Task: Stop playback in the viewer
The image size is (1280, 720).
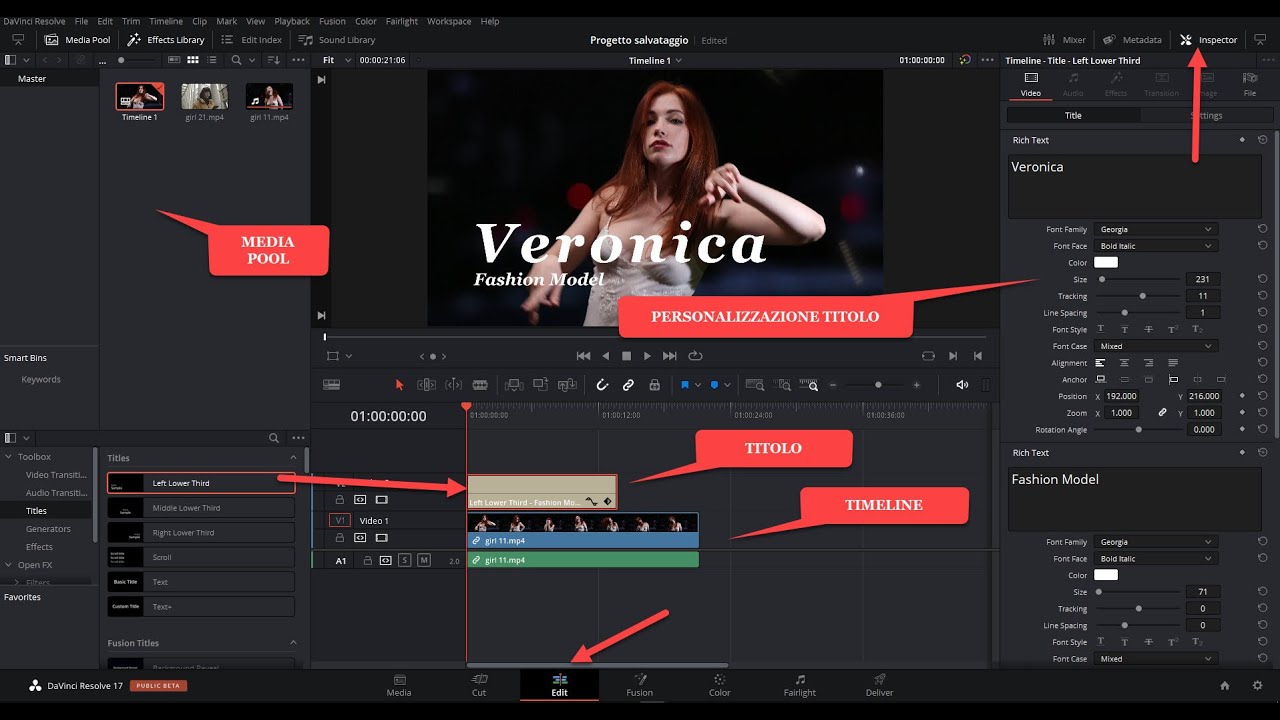Action: pyautogui.click(x=627, y=356)
